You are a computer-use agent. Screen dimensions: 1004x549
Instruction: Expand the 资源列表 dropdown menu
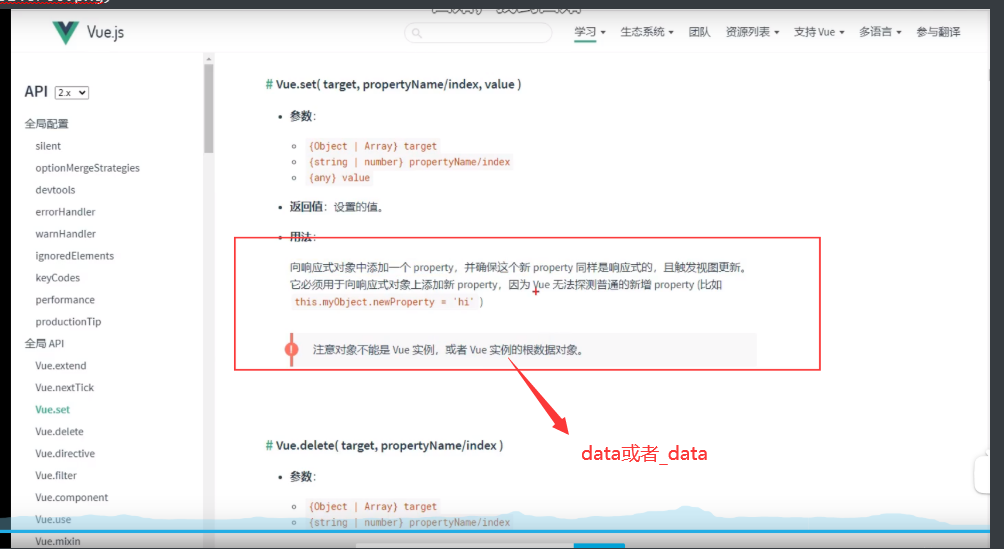(752, 32)
